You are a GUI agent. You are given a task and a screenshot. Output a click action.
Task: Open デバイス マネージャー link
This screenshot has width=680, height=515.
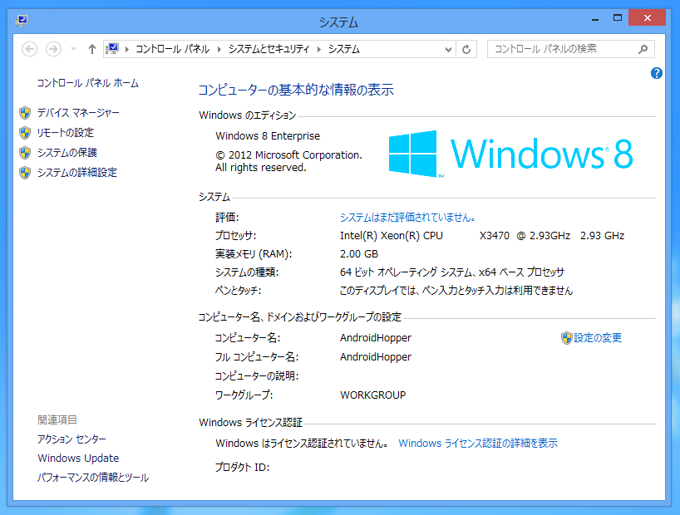78,113
